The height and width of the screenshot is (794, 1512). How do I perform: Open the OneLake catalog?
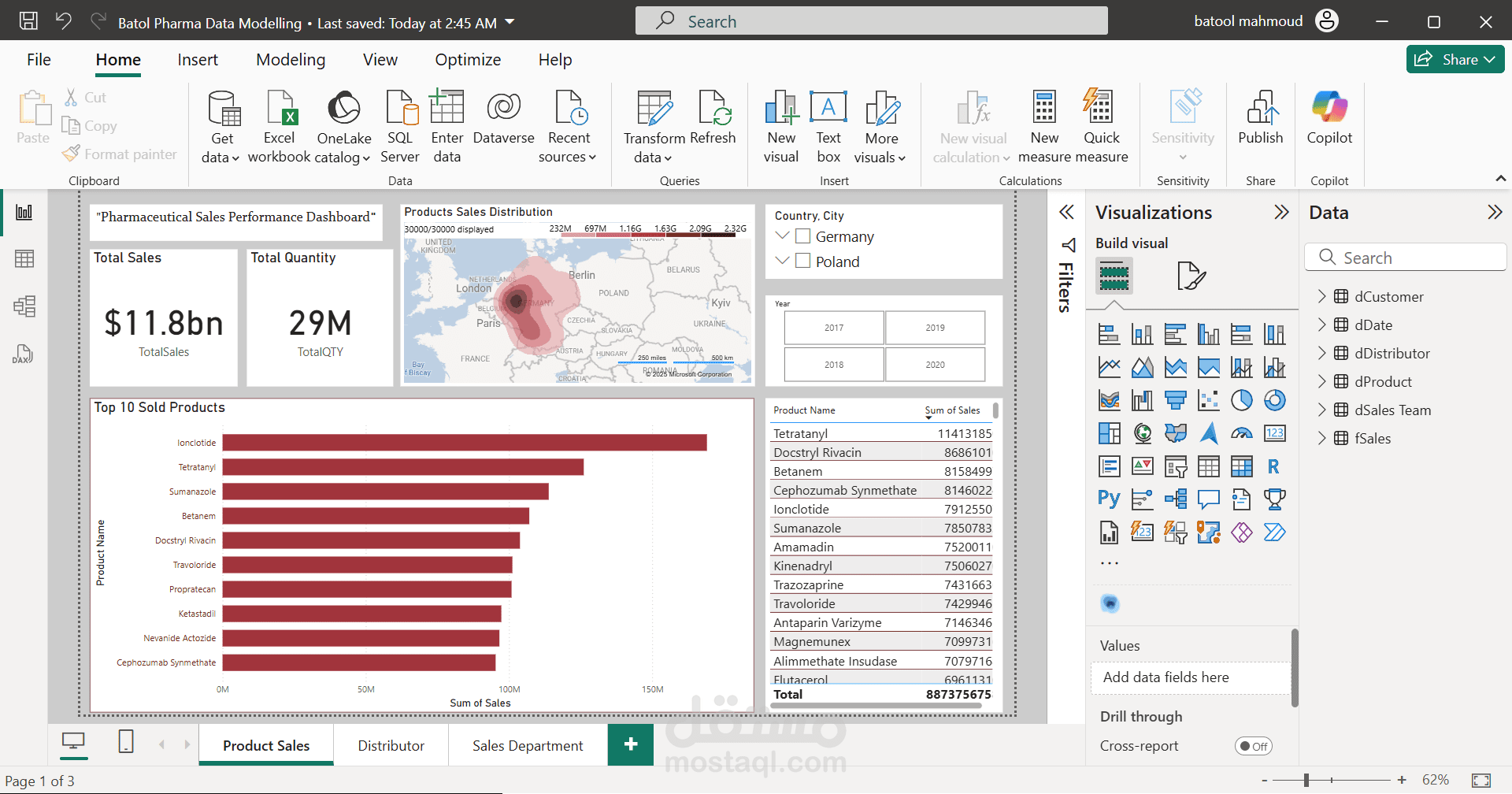(x=343, y=126)
